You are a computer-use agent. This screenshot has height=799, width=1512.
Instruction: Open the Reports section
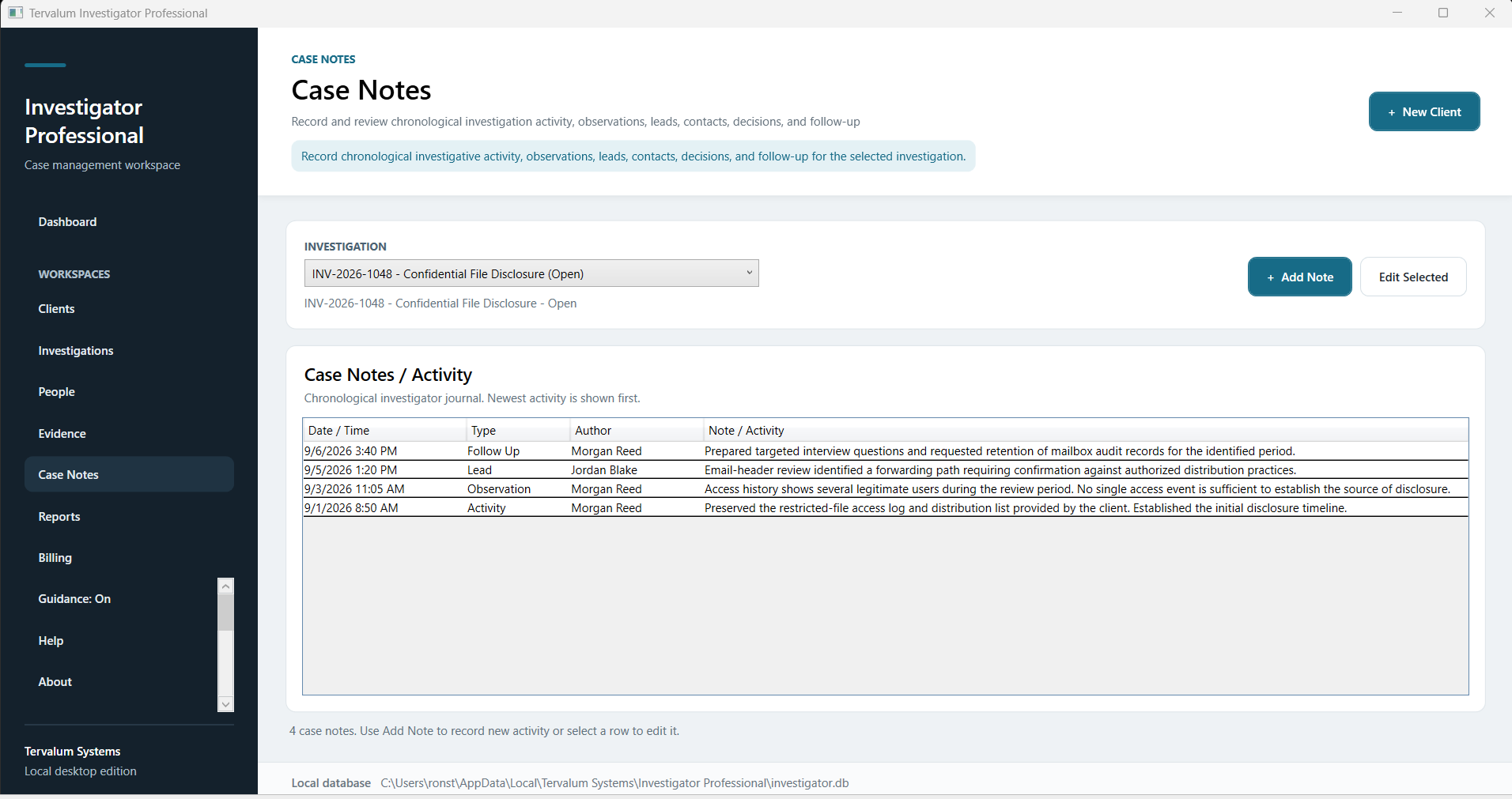[129, 517]
